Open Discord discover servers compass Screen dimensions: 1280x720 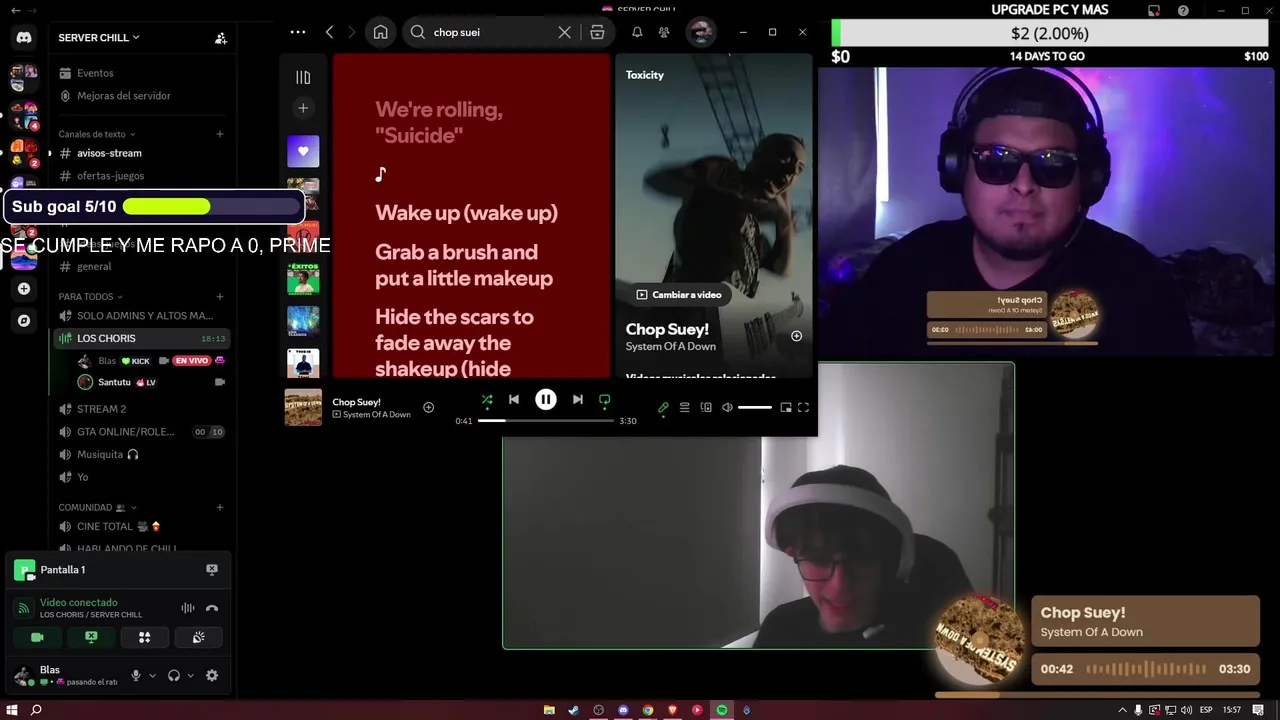click(x=24, y=321)
